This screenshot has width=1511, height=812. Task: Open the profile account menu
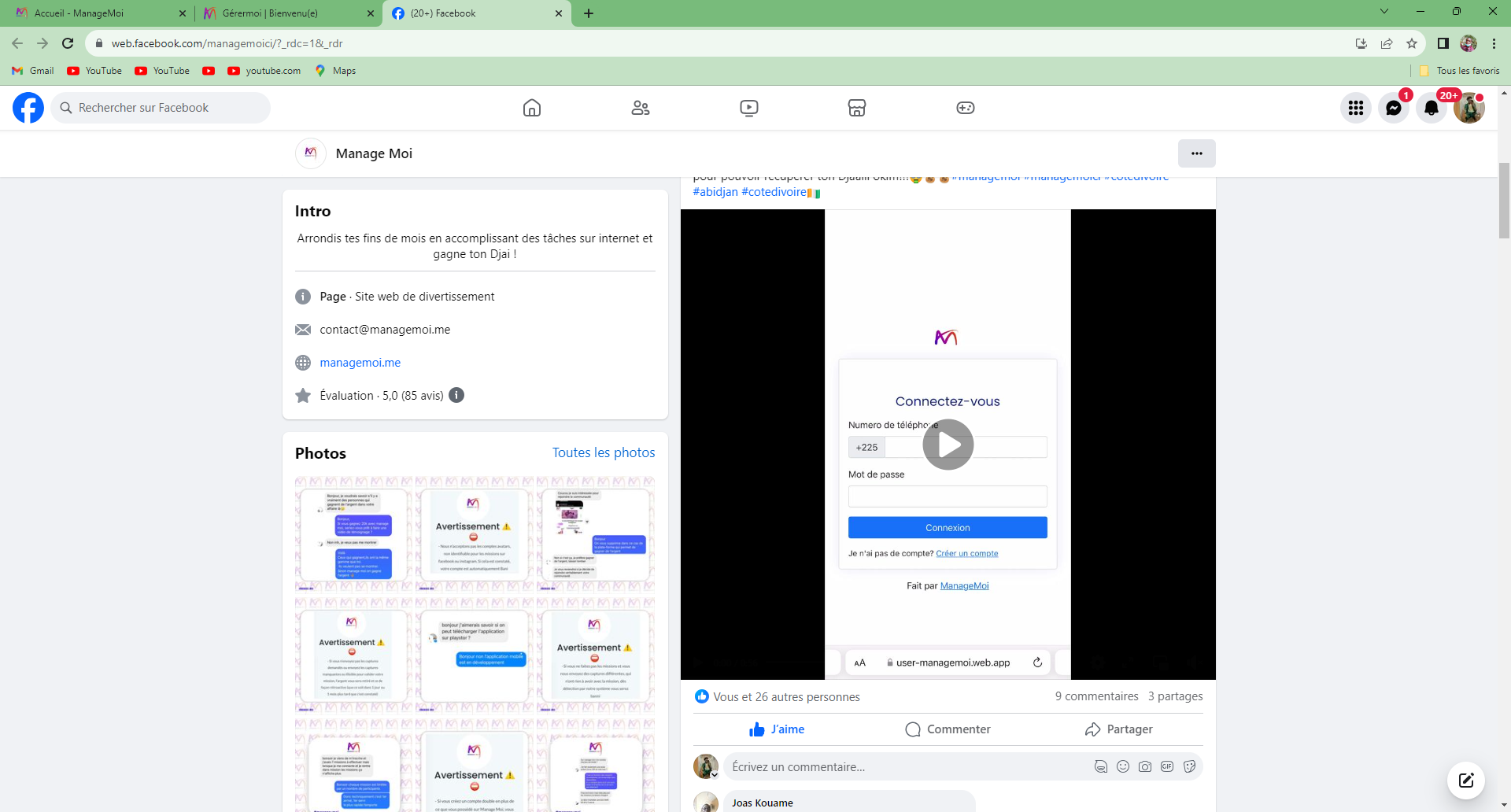point(1469,108)
